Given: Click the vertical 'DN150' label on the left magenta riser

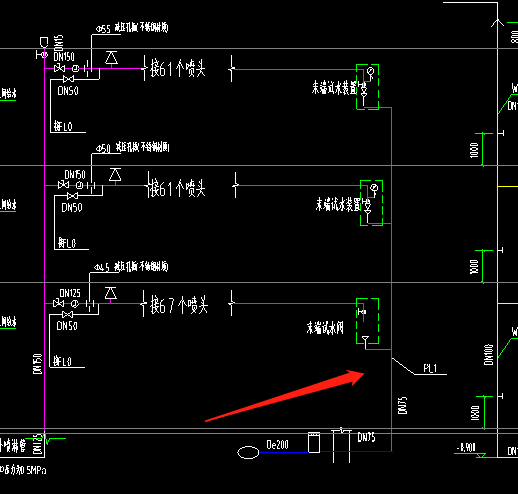Looking at the screenshot, I should click(38, 364).
